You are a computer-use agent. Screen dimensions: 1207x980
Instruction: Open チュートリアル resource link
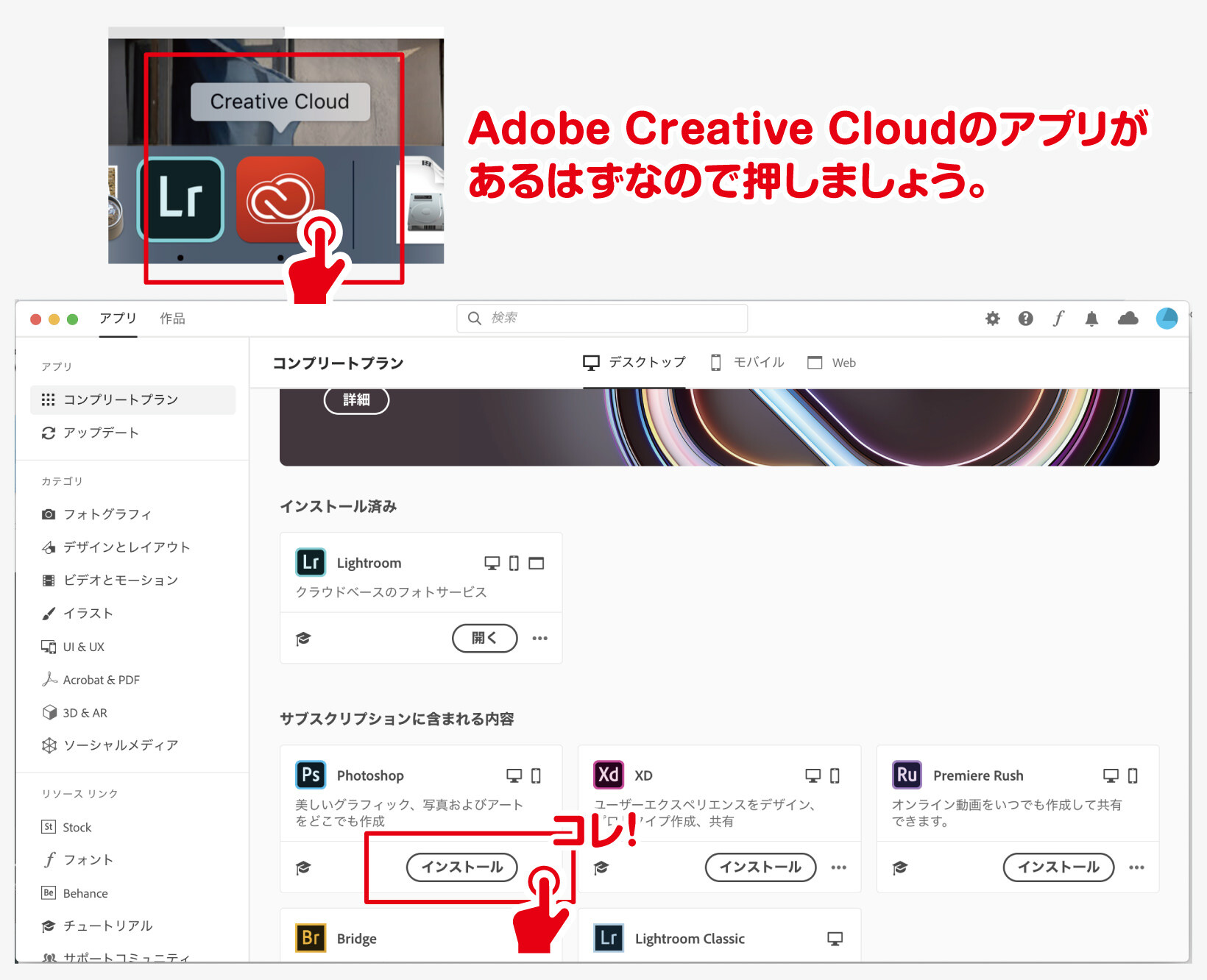[97, 926]
